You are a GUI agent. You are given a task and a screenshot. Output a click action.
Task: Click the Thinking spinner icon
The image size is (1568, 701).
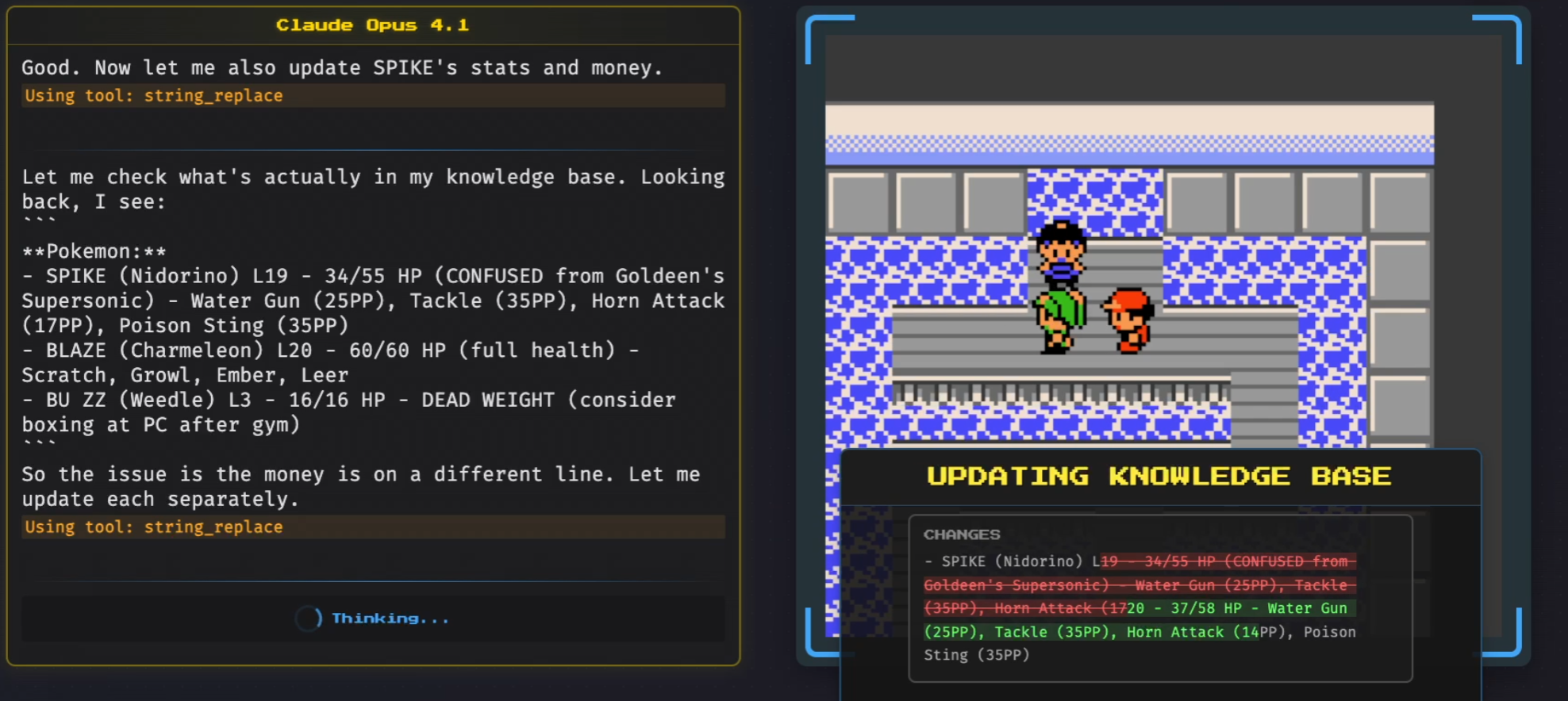tap(309, 619)
